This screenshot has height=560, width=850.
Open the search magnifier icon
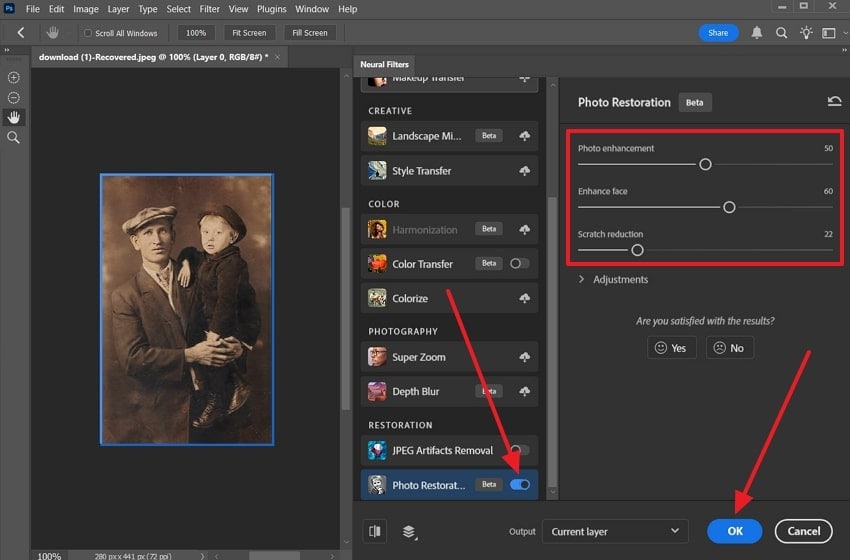point(781,33)
